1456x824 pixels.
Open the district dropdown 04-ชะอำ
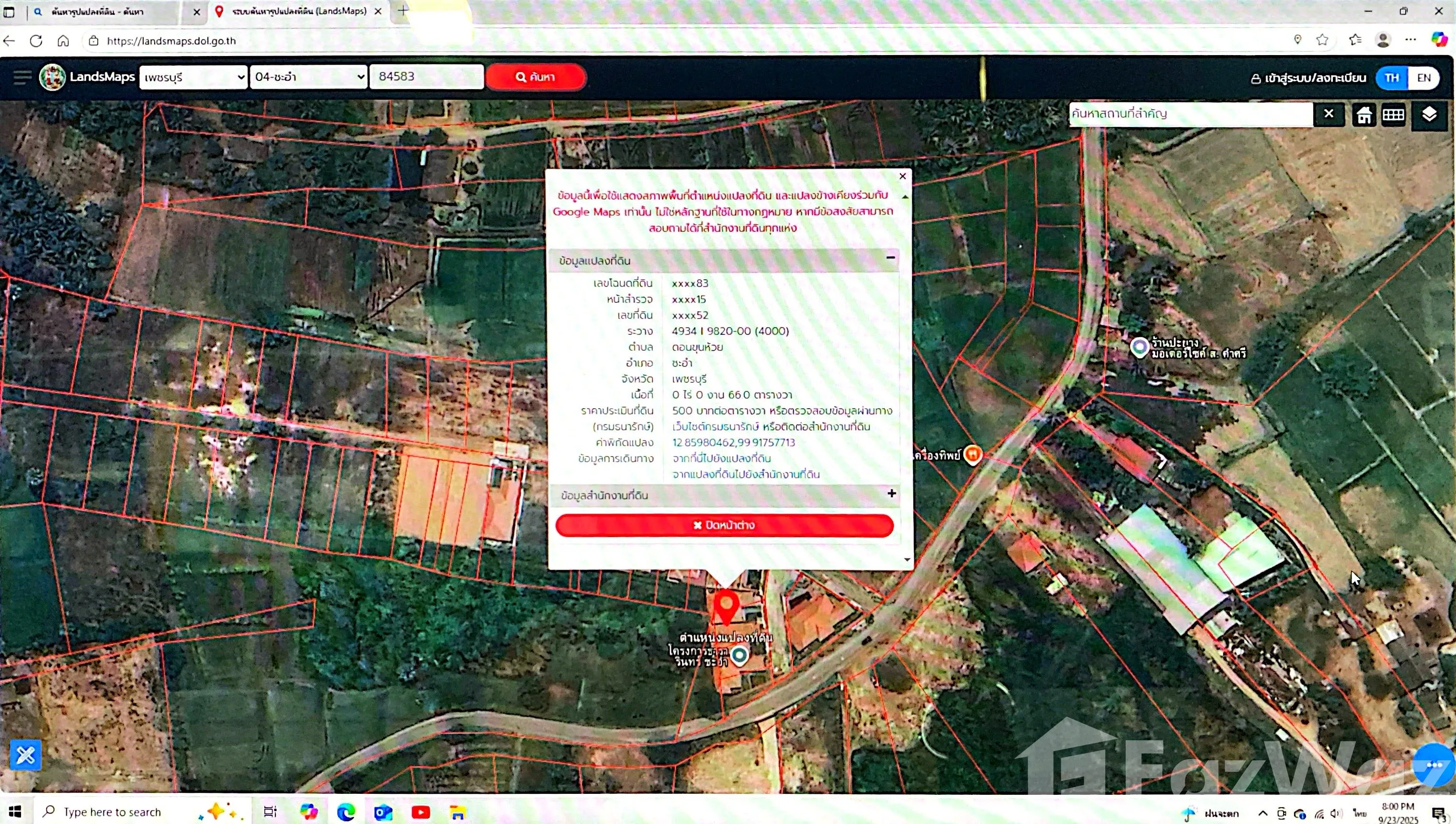(308, 77)
